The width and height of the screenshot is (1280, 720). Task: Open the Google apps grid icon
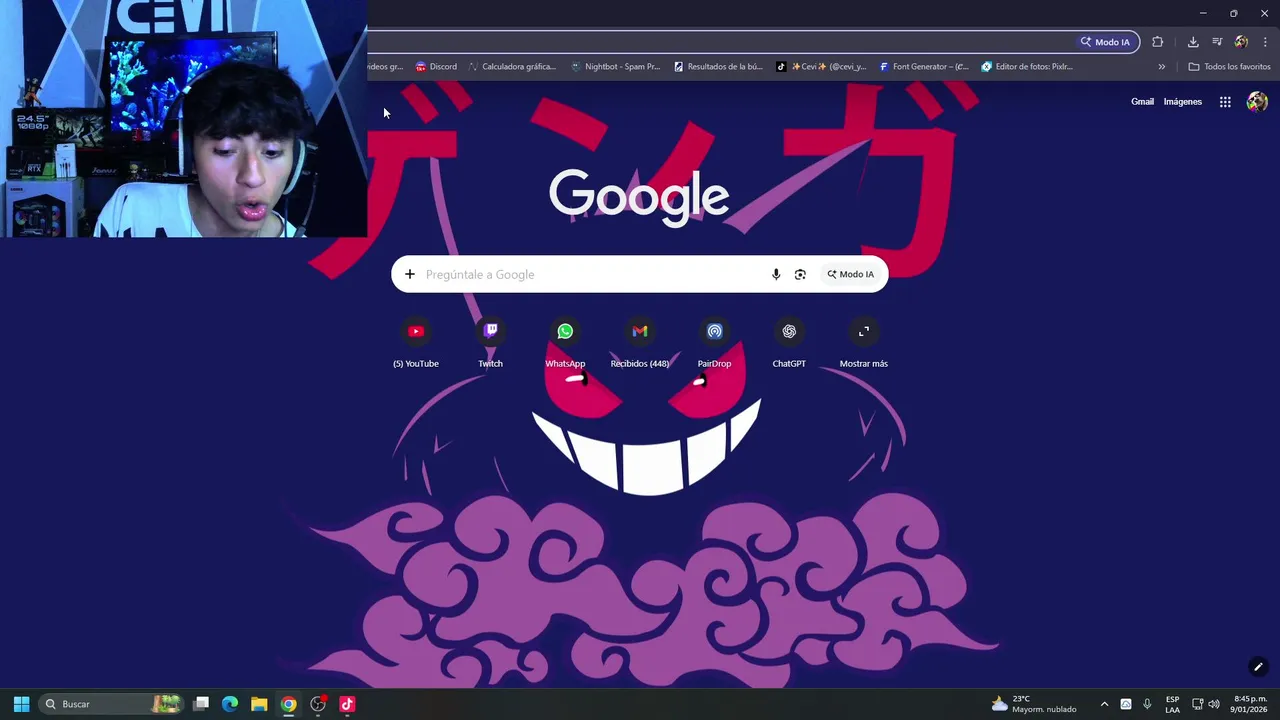tap(1225, 102)
